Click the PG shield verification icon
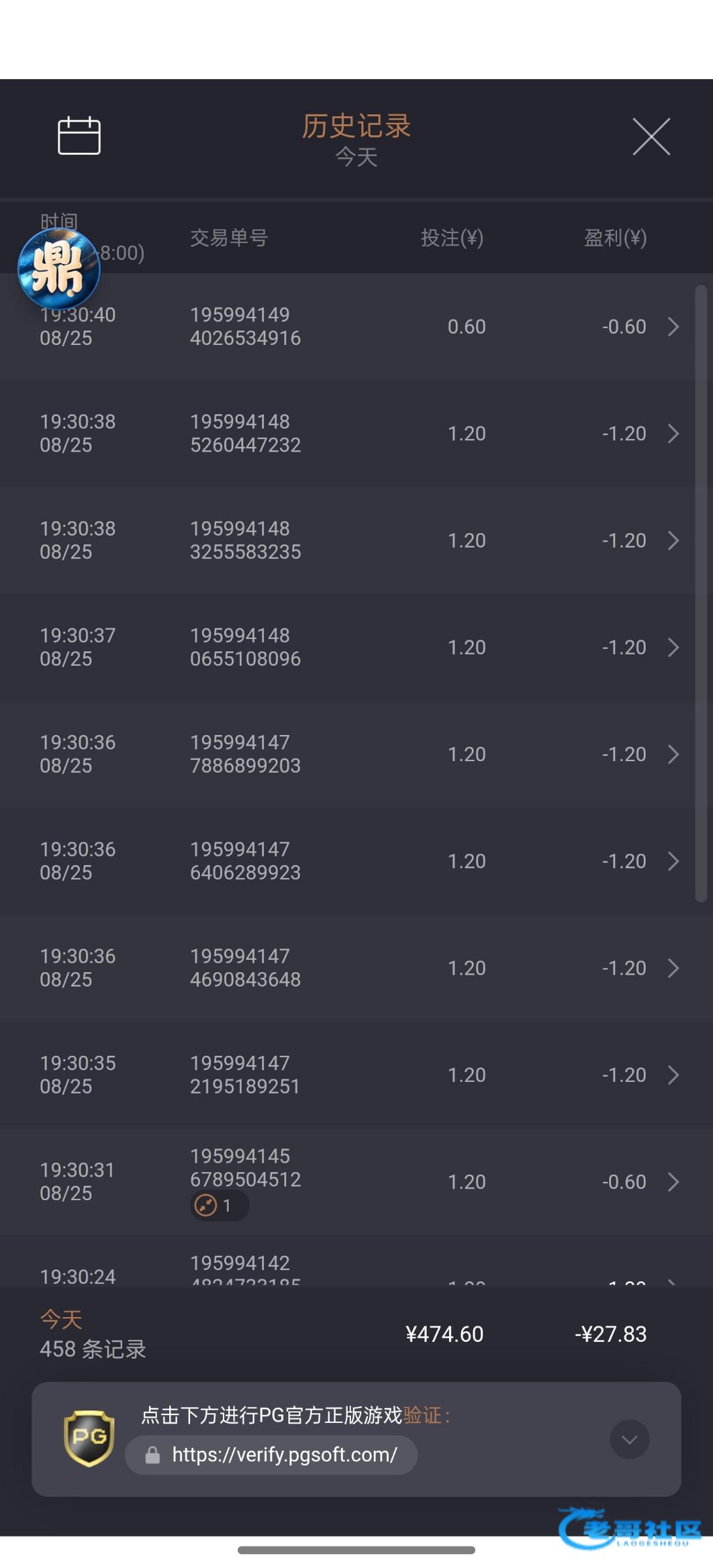The height and width of the screenshot is (1568, 713). 89,1438
